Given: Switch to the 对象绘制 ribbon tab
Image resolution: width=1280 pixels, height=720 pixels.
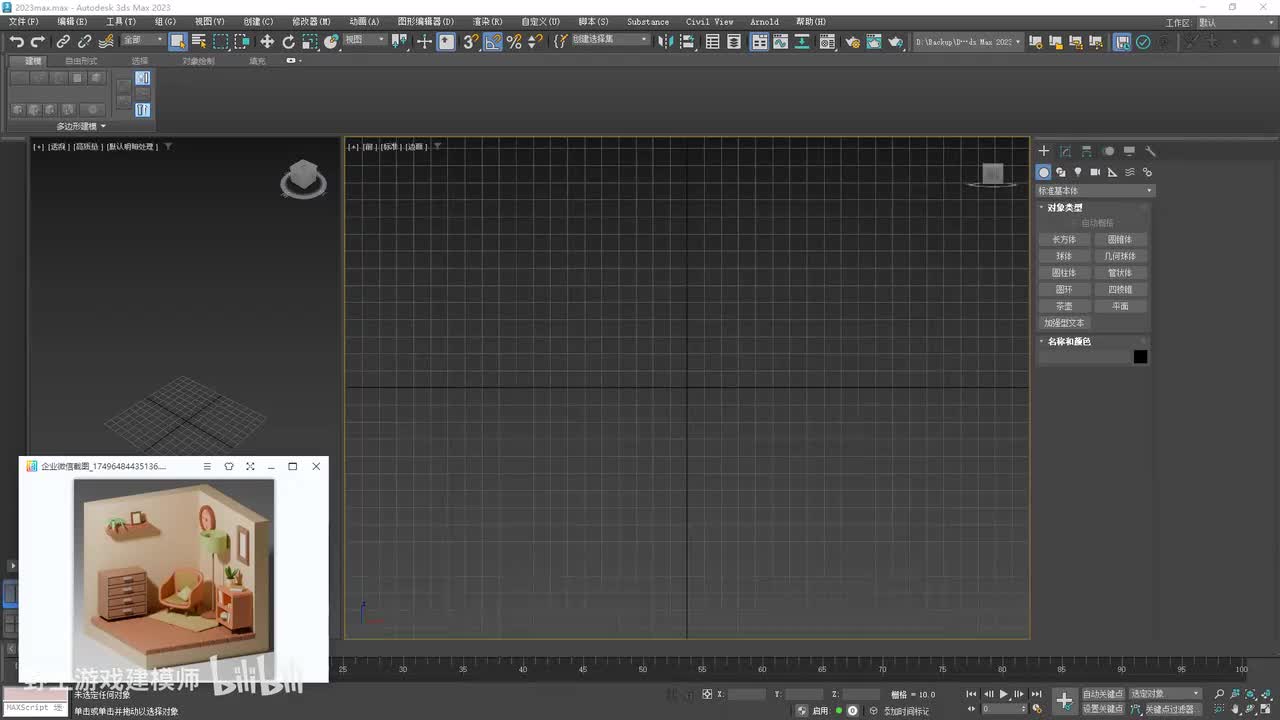Looking at the screenshot, I should (x=198, y=61).
